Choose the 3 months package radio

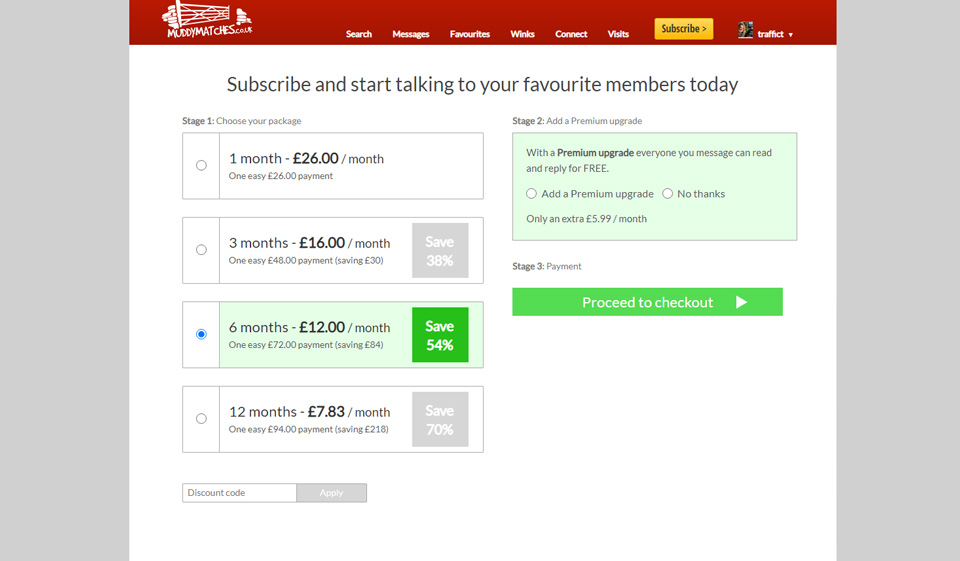201,250
